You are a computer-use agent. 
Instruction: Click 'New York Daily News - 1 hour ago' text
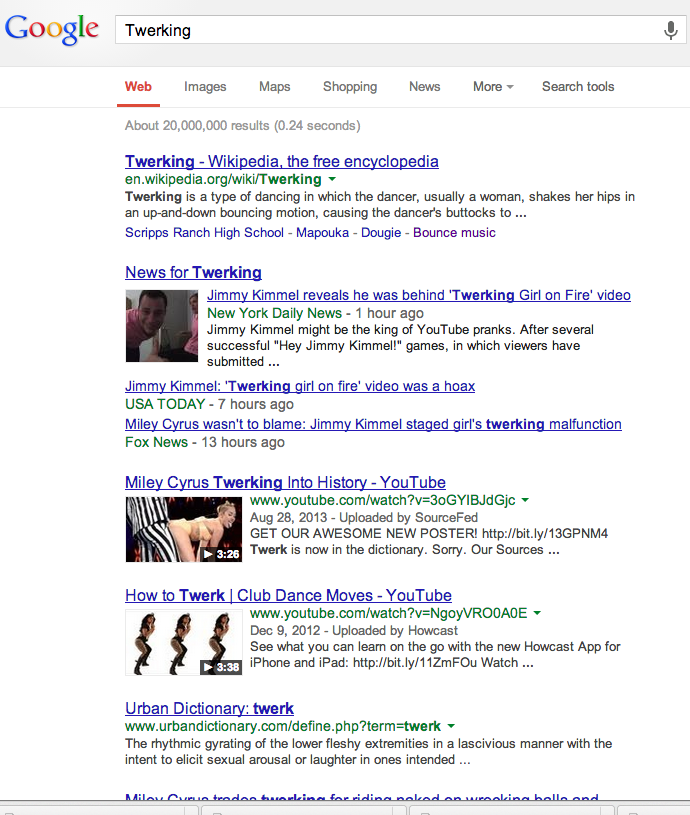click(315, 313)
